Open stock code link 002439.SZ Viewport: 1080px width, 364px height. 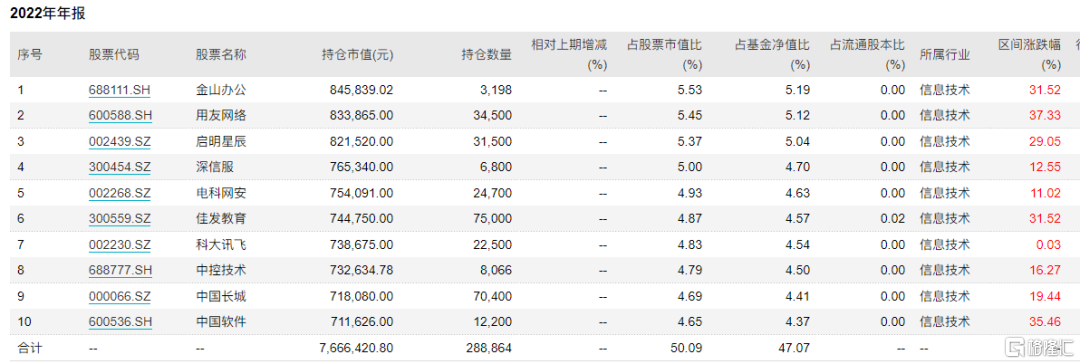coord(120,141)
